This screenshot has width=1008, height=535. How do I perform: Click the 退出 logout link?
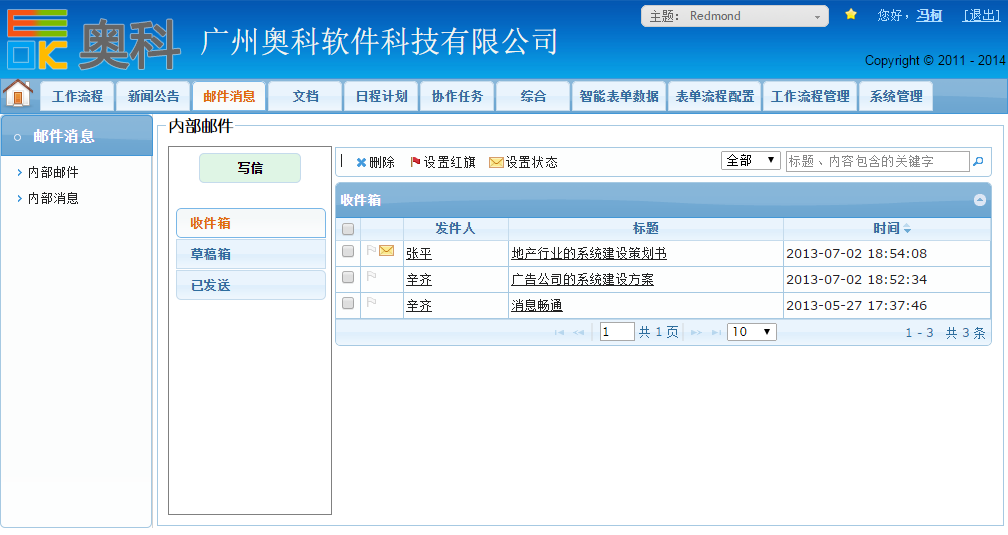[980, 15]
